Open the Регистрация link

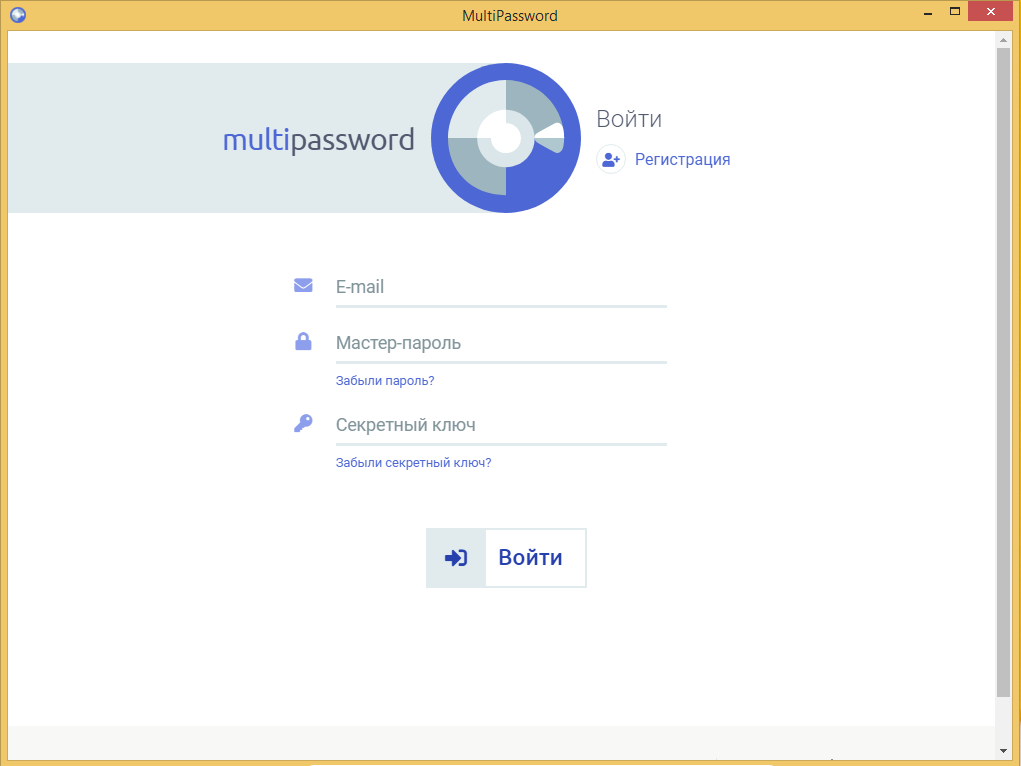[x=682, y=160]
